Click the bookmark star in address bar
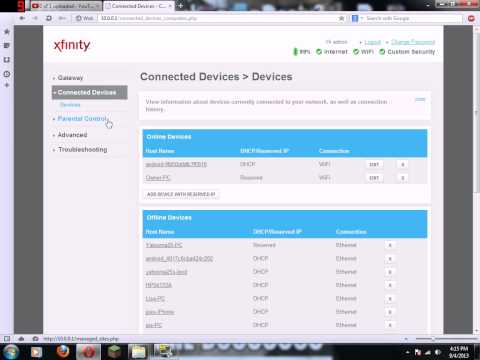 [341, 18]
